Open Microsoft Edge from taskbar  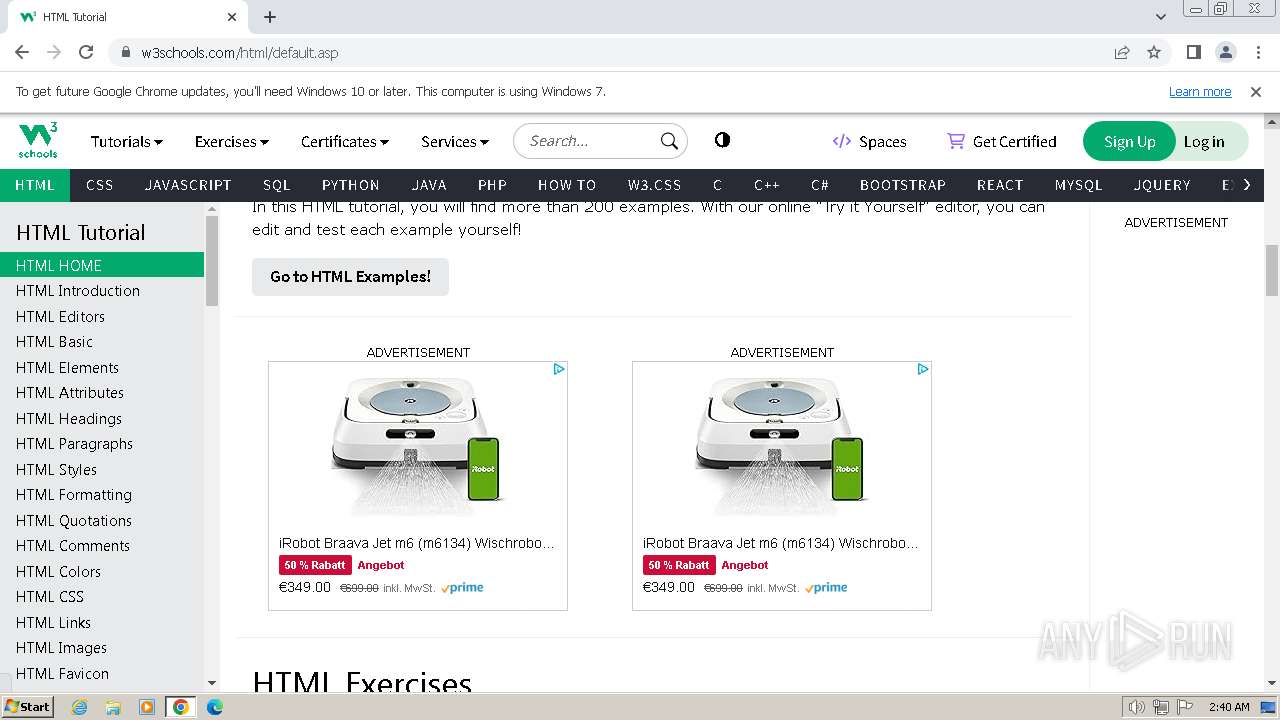tap(214, 707)
